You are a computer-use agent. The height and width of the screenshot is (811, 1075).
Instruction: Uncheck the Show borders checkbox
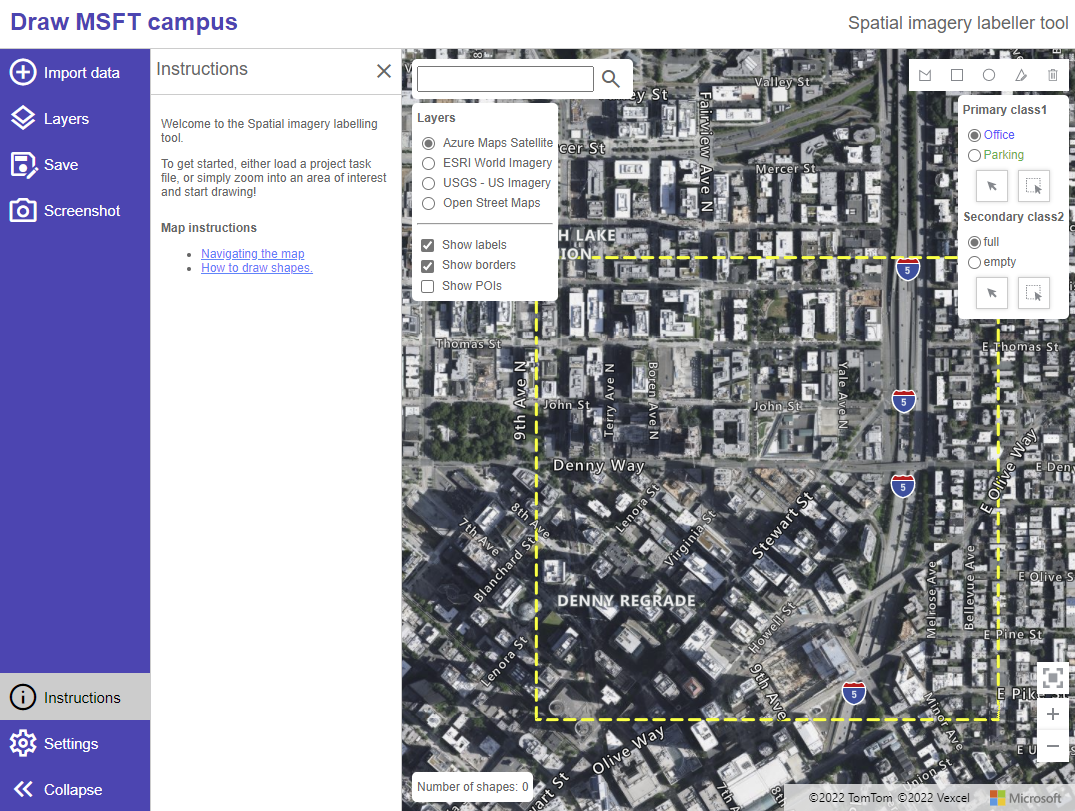[428, 265]
